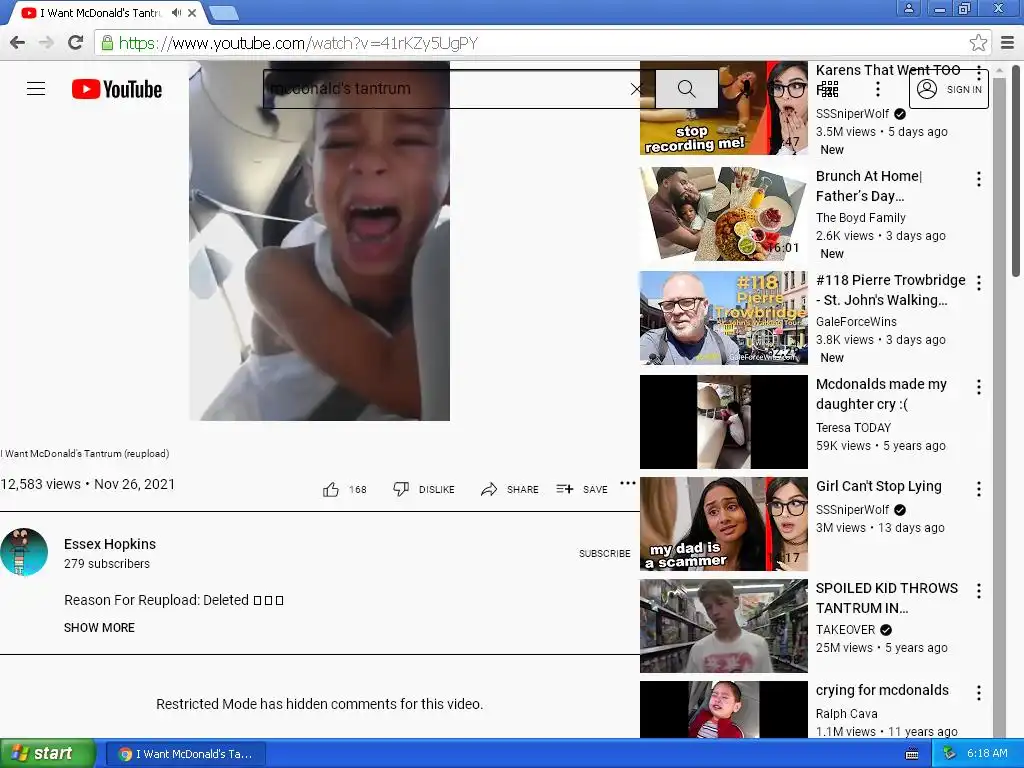Open the Windows start menu

pos(47,754)
